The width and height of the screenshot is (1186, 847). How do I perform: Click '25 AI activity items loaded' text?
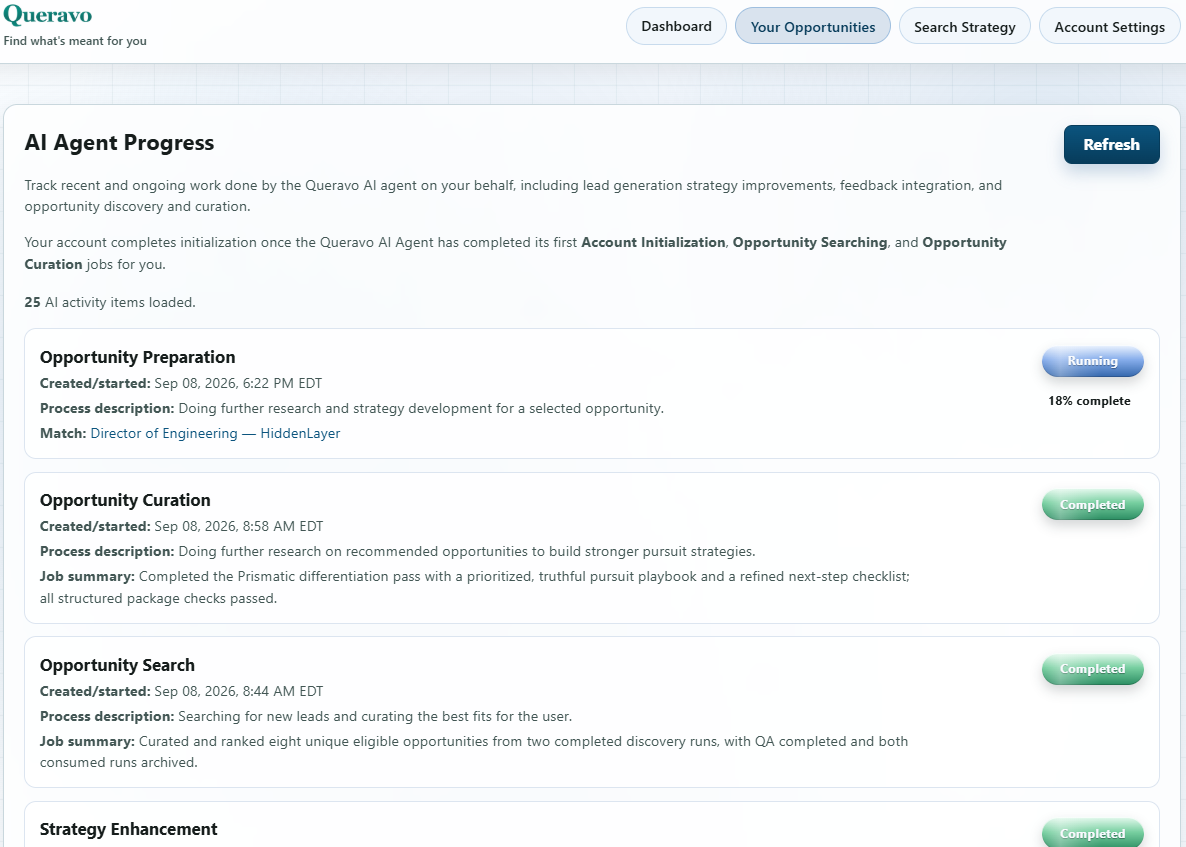110,302
